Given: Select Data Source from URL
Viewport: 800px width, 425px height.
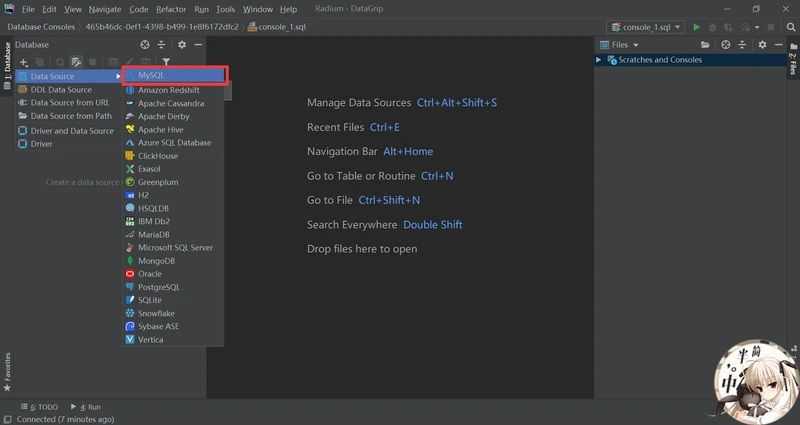Looking at the screenshot, I should click(69, 103).
